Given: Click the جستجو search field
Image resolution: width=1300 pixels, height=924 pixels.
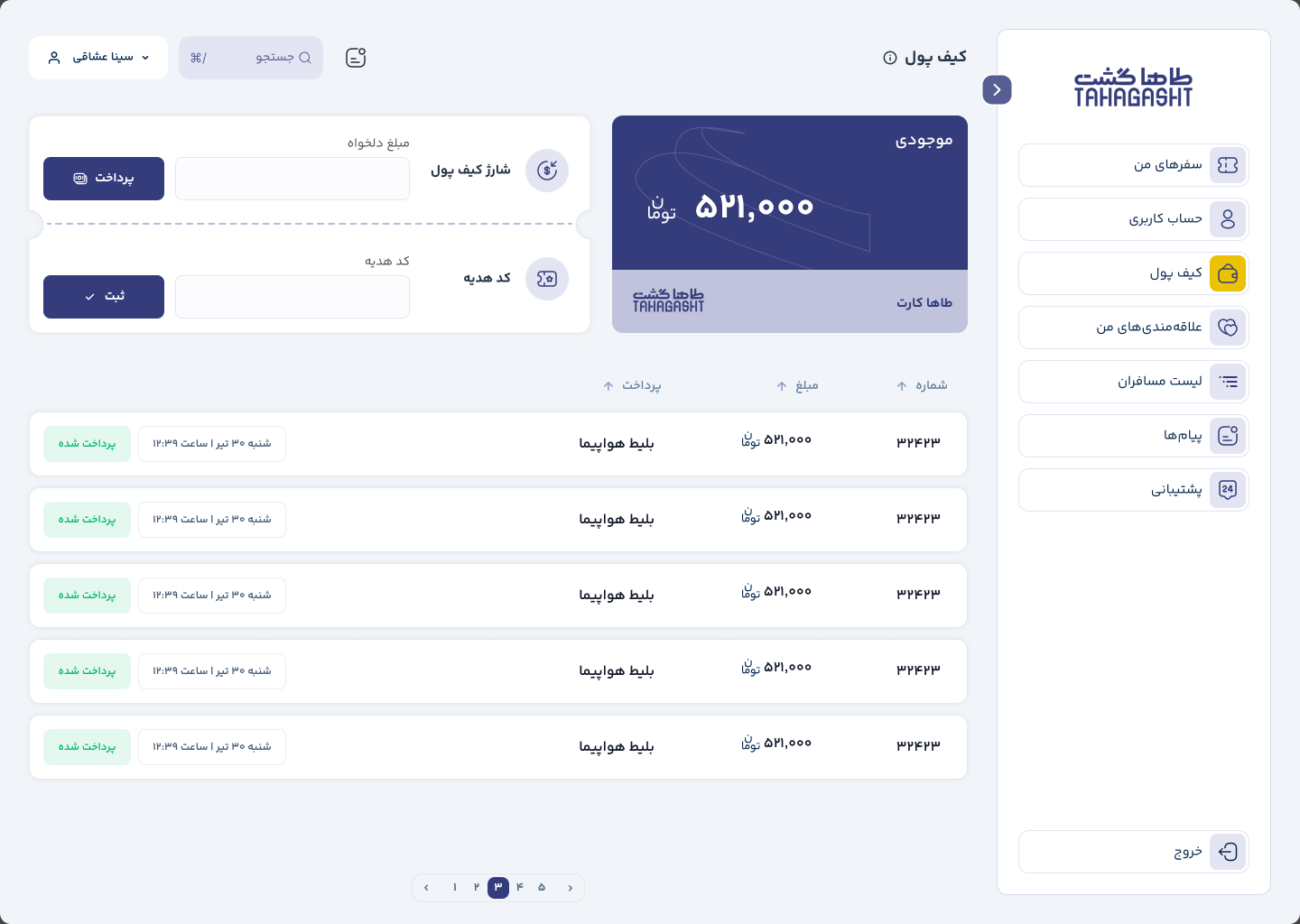Looking at the screenshot, I should (251, 58).
